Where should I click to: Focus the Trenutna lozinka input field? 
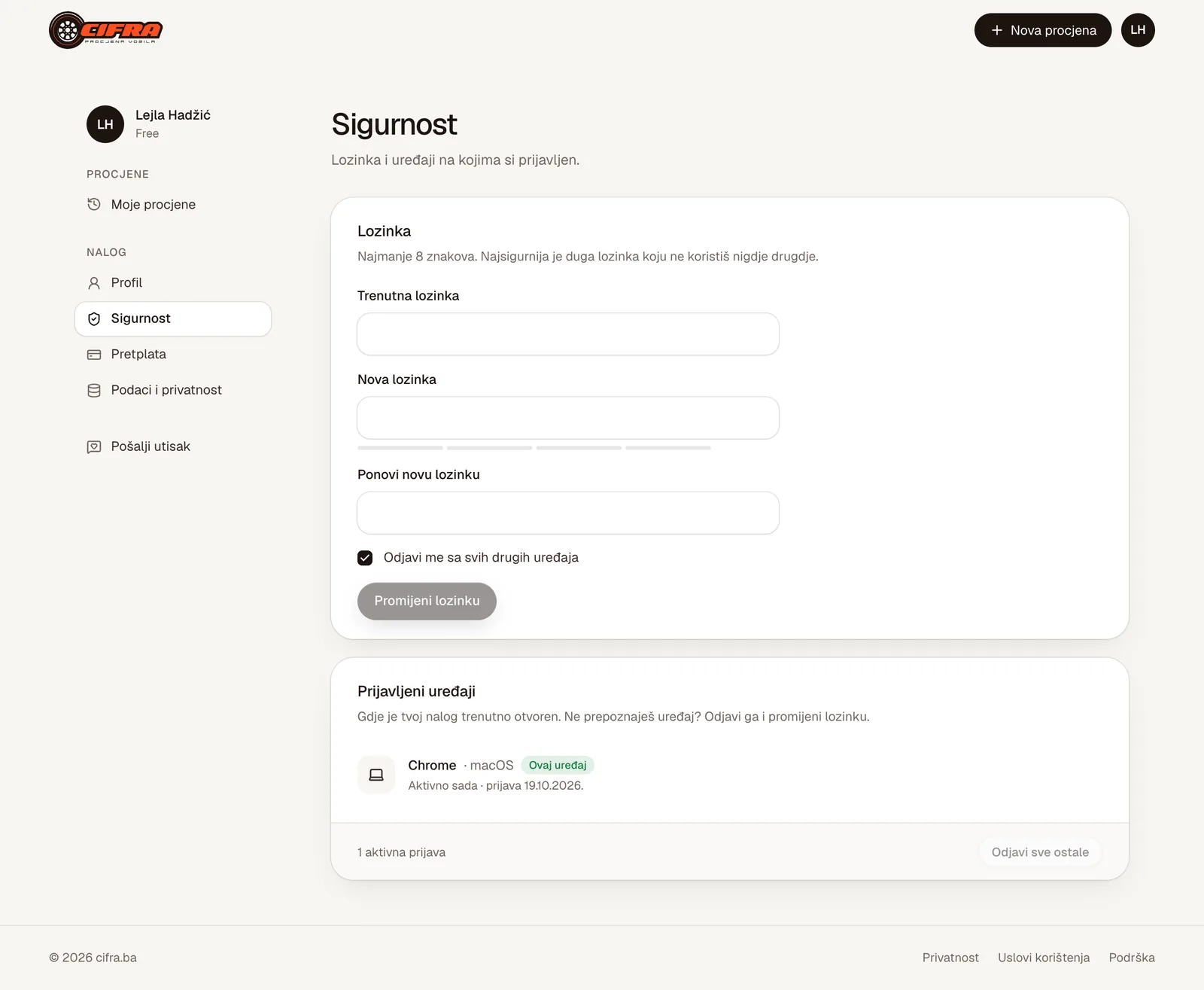point(568,334)
